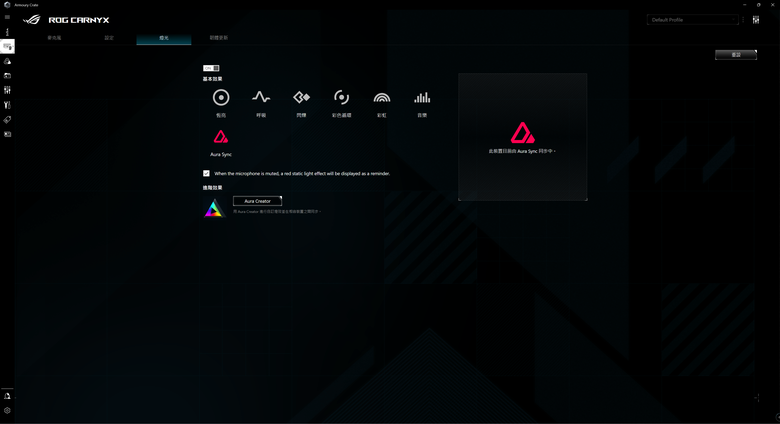This screenshot has width=780, height=424.
Task: Open the user account icon at sidebar bottom
Action: tap(7, 396)
